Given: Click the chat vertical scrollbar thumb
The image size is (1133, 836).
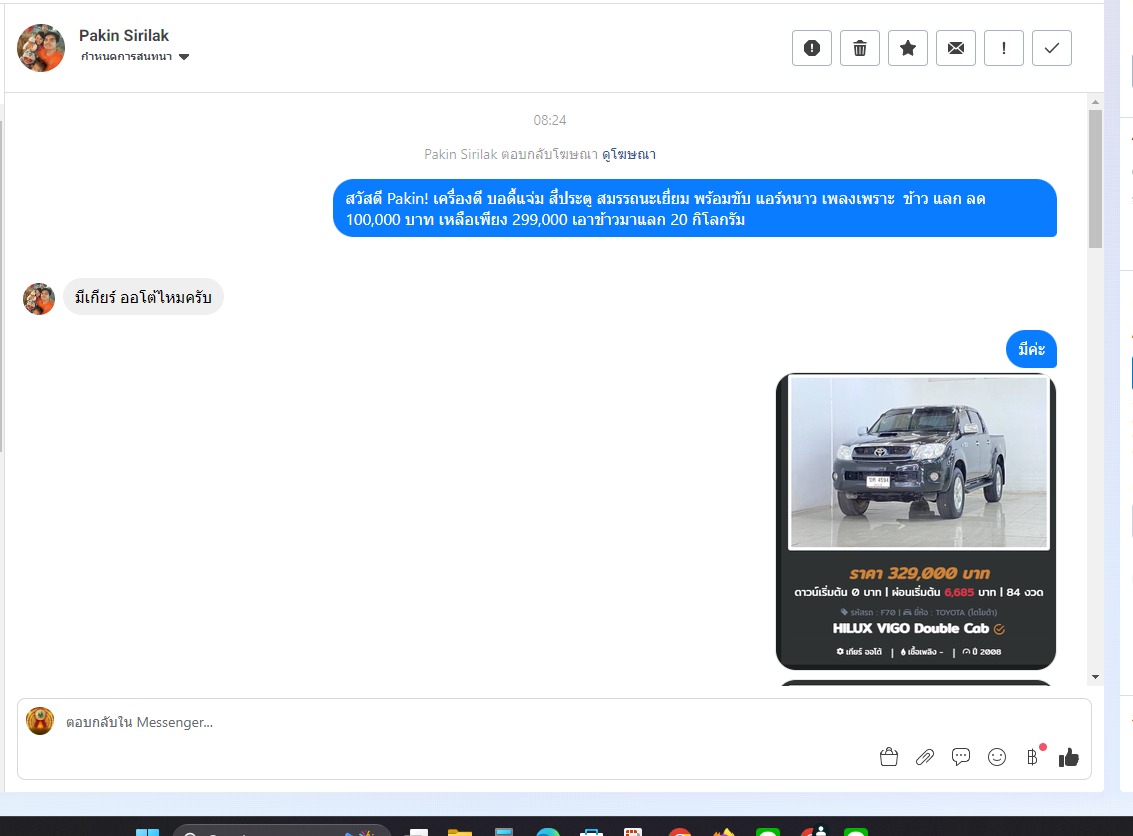Looking at the screenshot, I should pyautogui.click(x=1095, y=178).
